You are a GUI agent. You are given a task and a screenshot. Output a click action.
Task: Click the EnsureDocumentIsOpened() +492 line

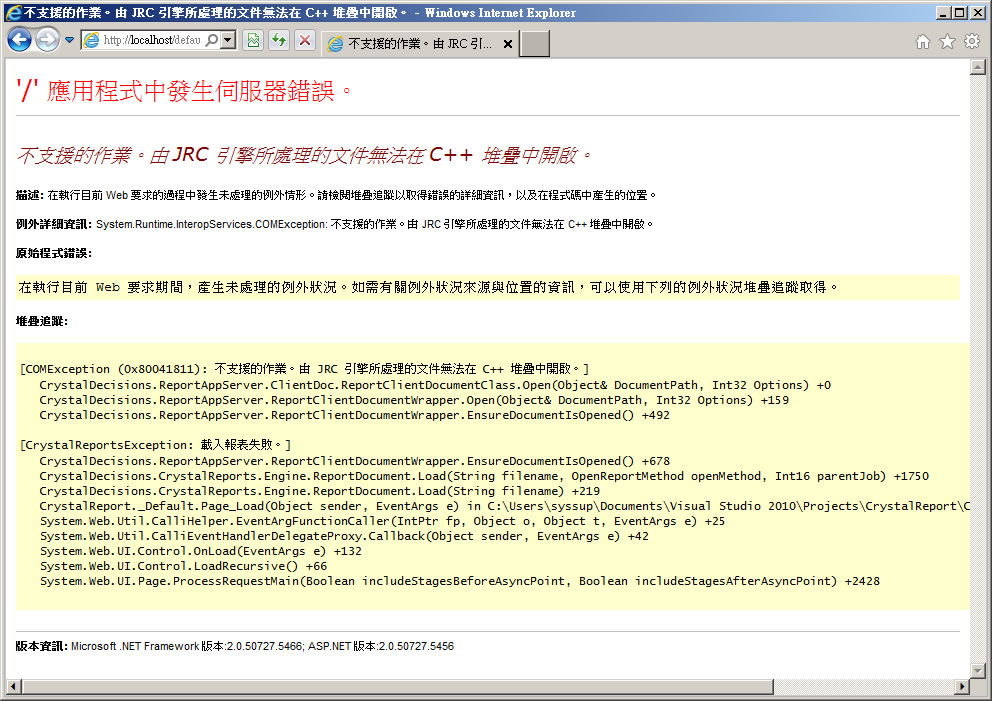(354, 415)
